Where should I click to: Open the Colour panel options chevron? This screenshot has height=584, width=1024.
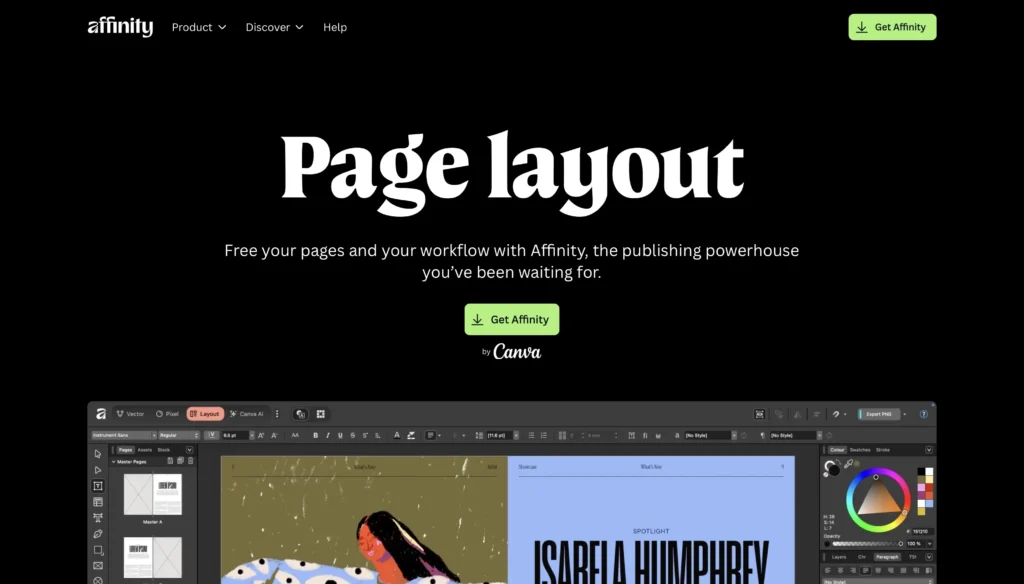[929, 449]
